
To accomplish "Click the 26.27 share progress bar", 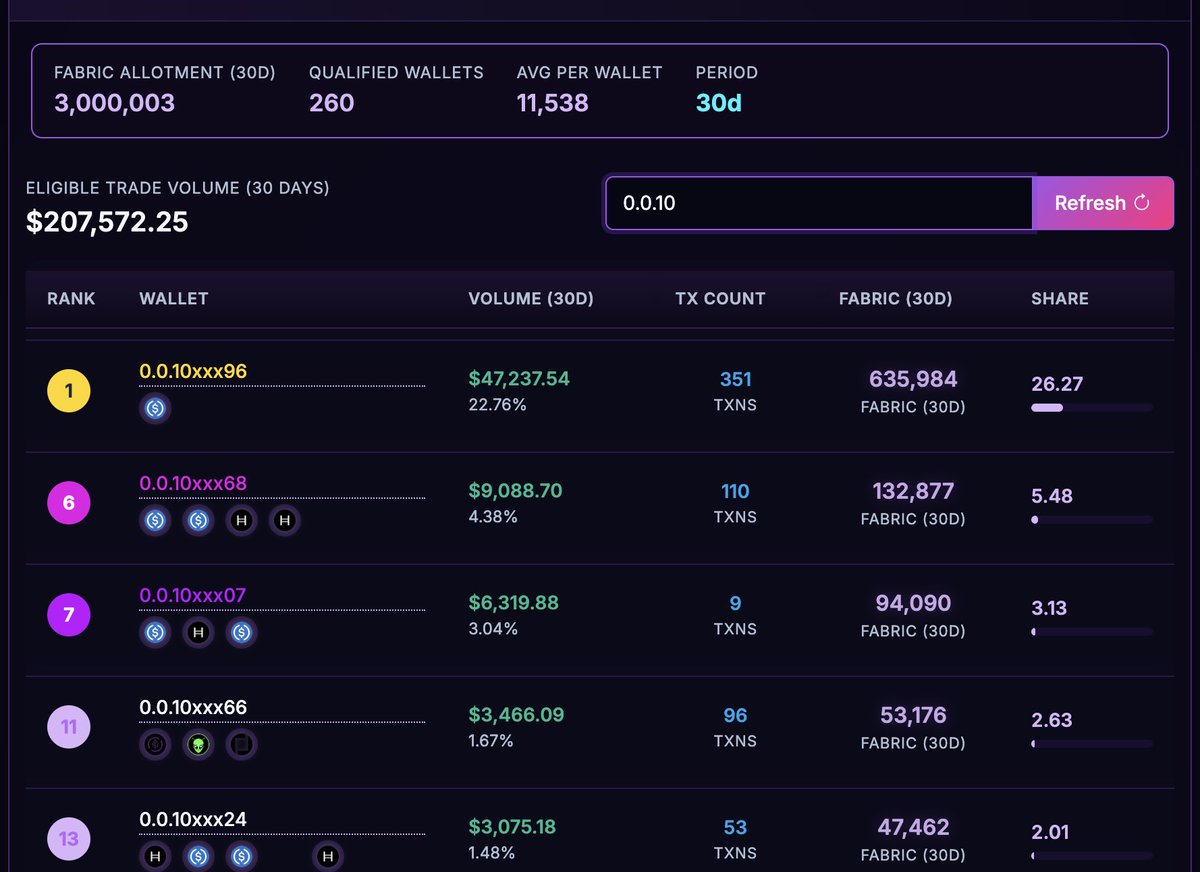I will (1092, 408).
